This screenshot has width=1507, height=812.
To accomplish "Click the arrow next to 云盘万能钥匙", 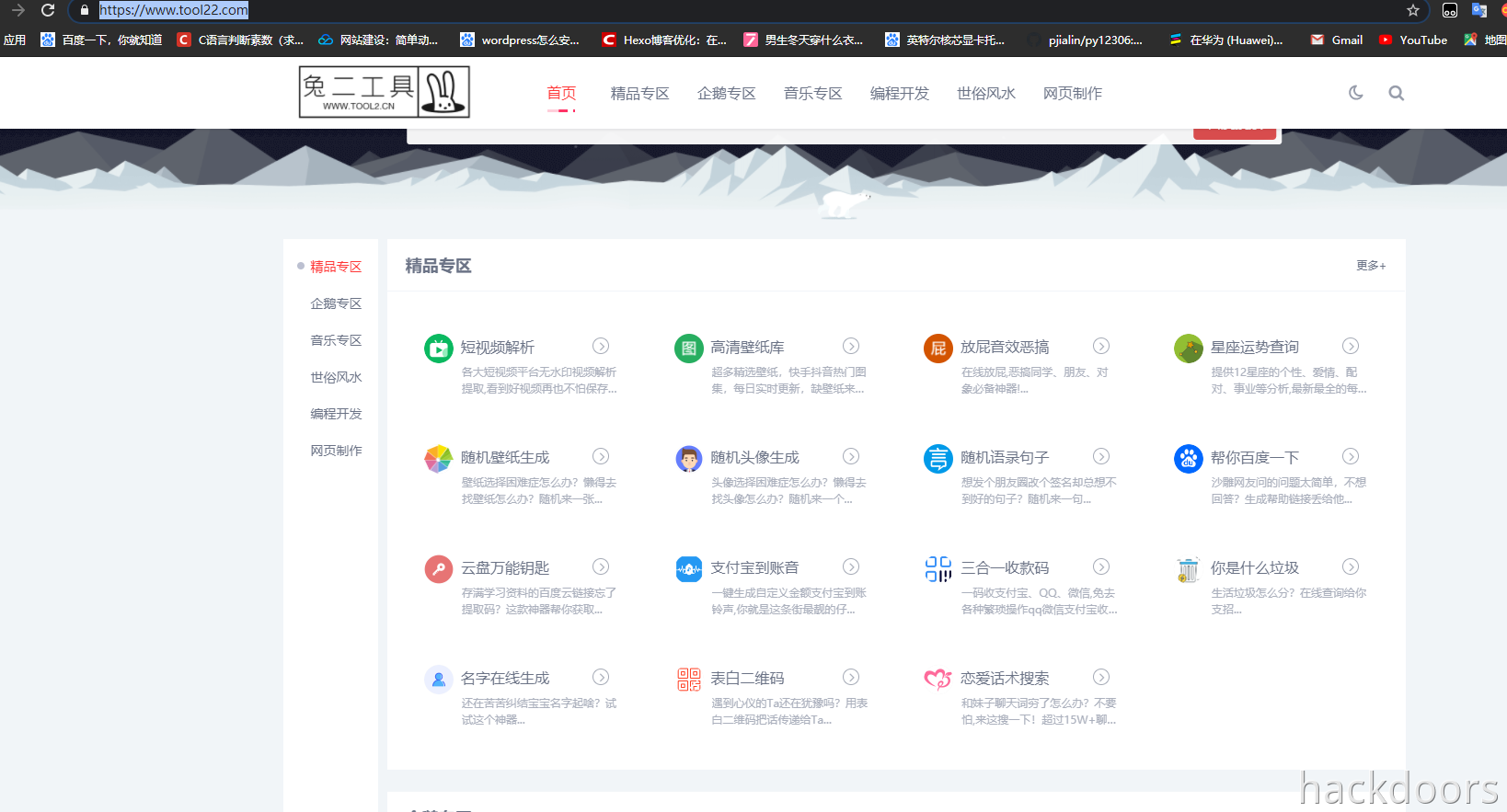I will tap(601, 566).
